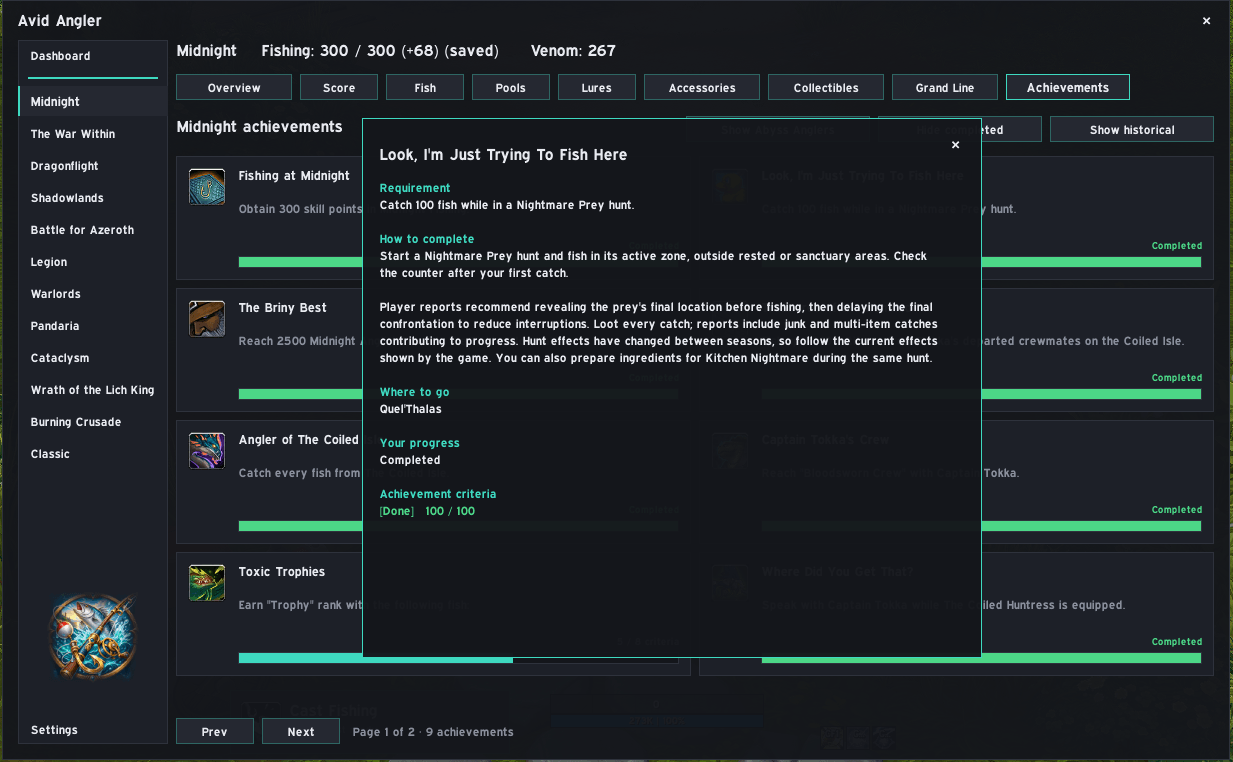The width and height of the screenshot is (1233, 762).
Task: Open Dashboard in the sidebar
Action: pyautogui.click(x=93, y=56)
